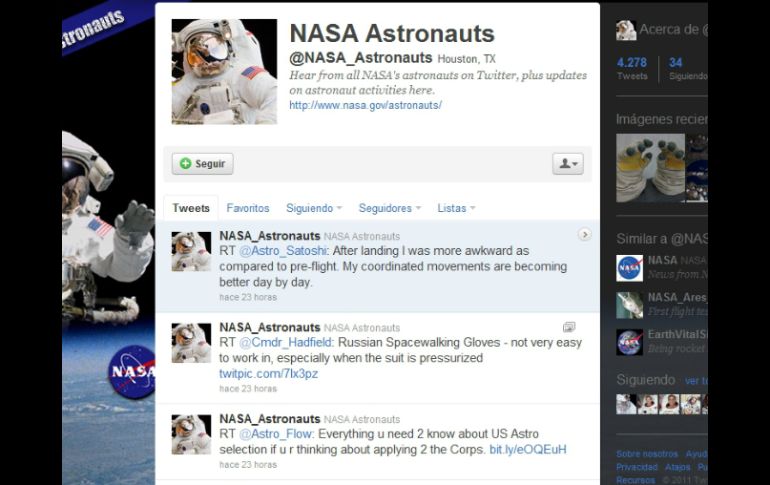
Task: Click media icon on Hadfield tweet
Action: (x=569, y=327)
